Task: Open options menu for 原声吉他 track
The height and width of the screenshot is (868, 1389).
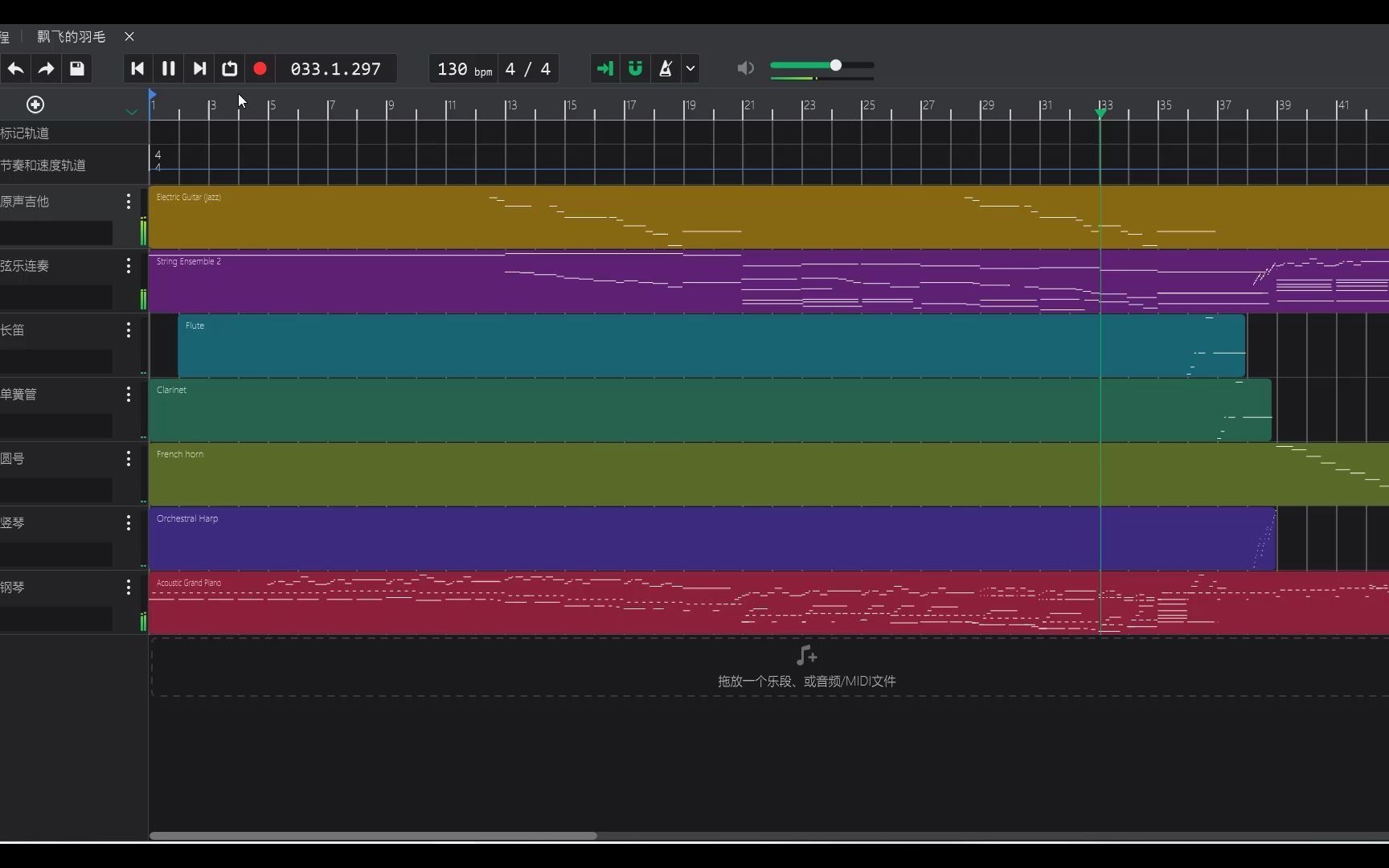Action: tap(129, 202)
